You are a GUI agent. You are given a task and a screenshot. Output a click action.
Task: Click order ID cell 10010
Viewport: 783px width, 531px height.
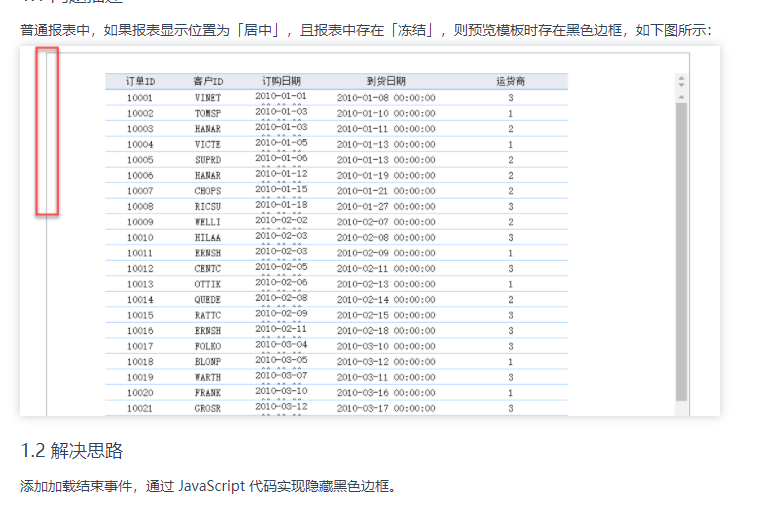tap(140, 238)
